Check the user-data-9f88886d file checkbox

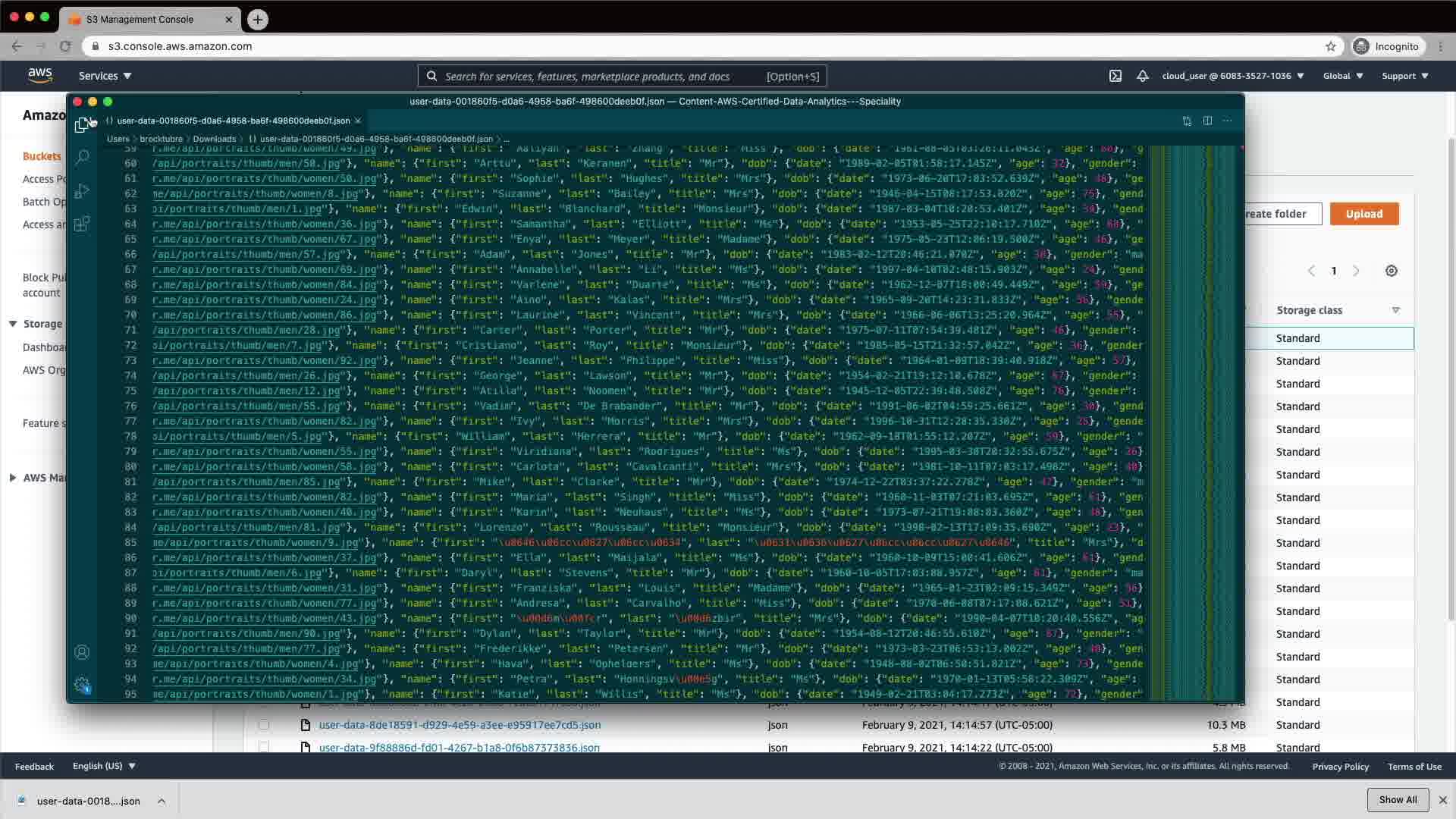264,747
